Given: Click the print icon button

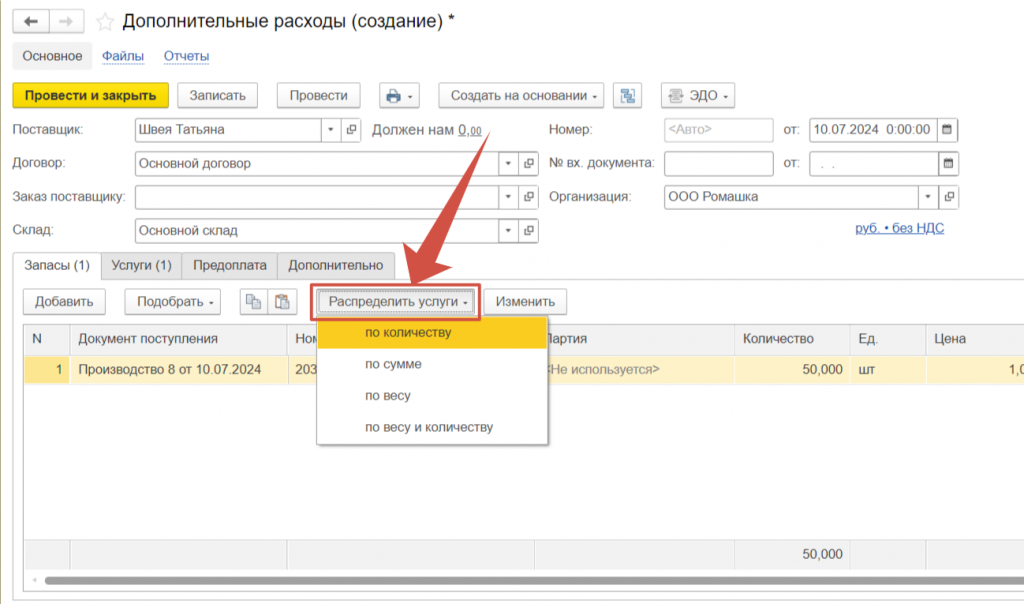Looking at the screenshot, I should point(399,96).
